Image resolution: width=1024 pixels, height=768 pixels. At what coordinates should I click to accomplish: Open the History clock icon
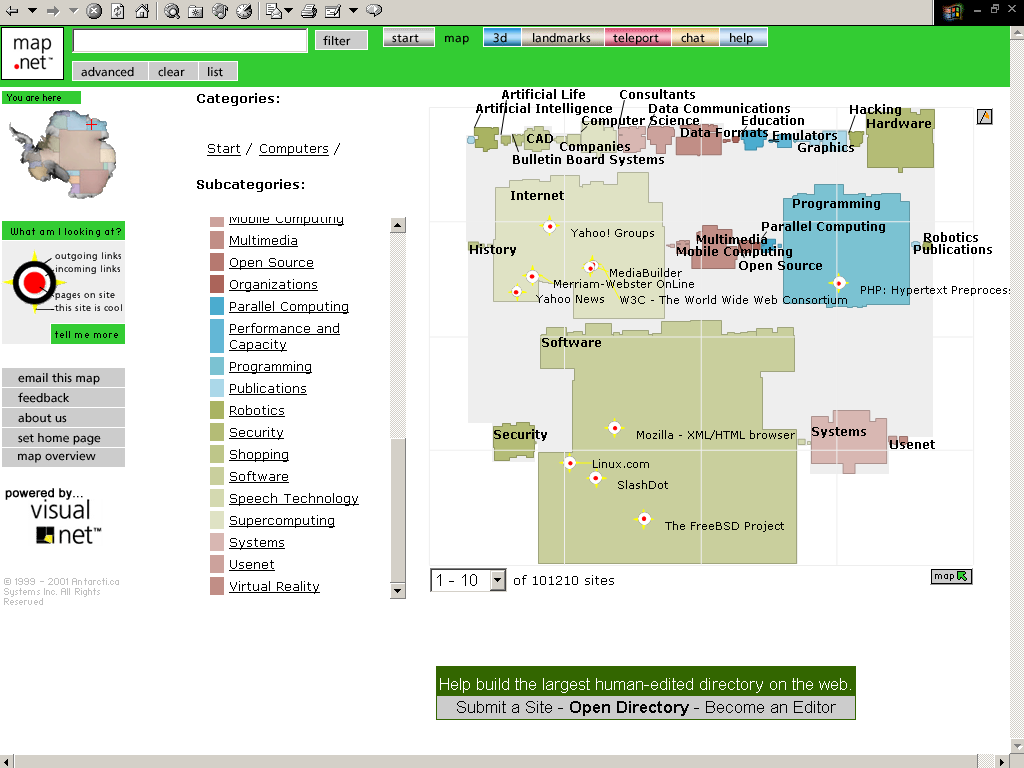click(x=244, y=10)
